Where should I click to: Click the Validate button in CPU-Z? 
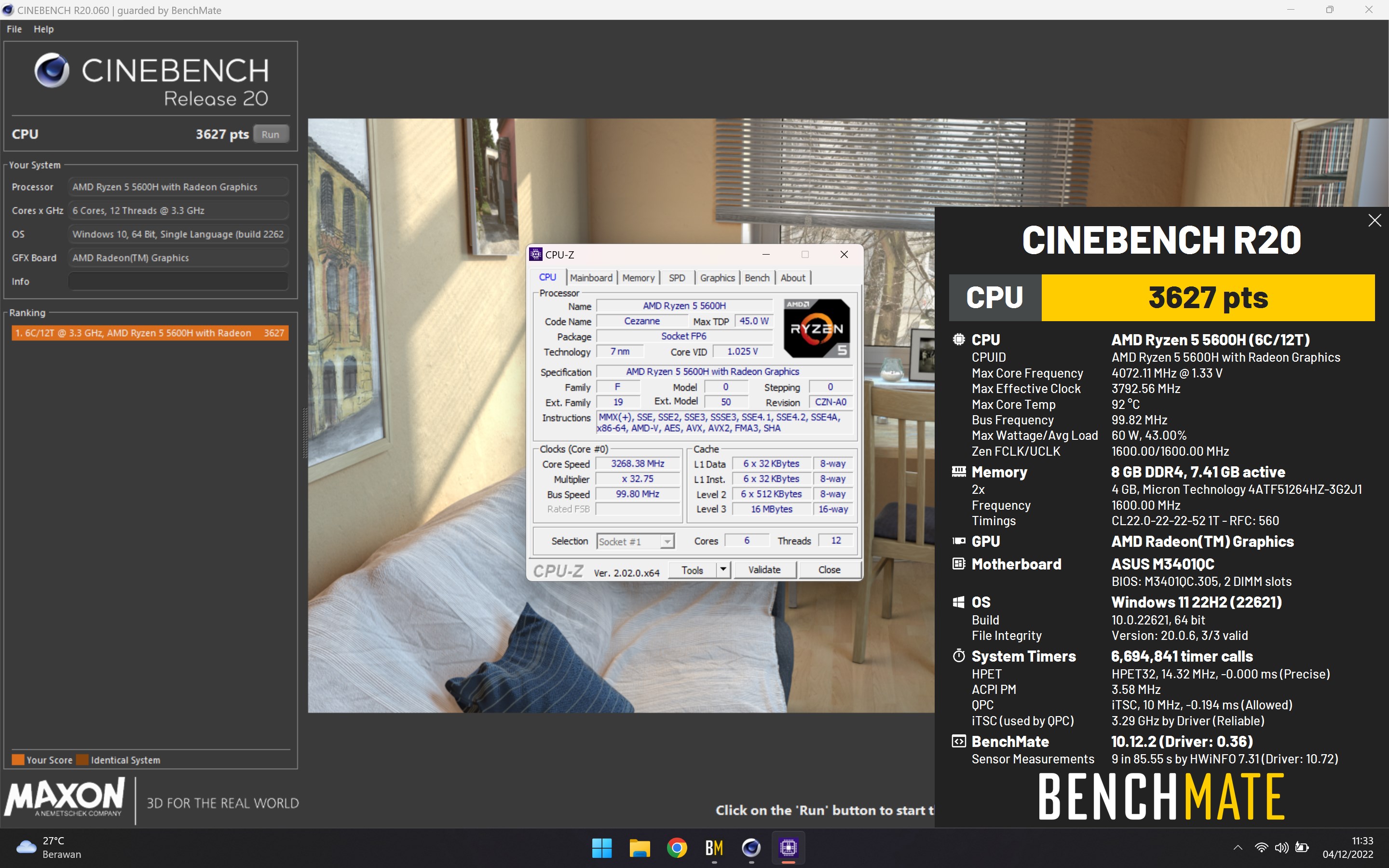[764, 570]
